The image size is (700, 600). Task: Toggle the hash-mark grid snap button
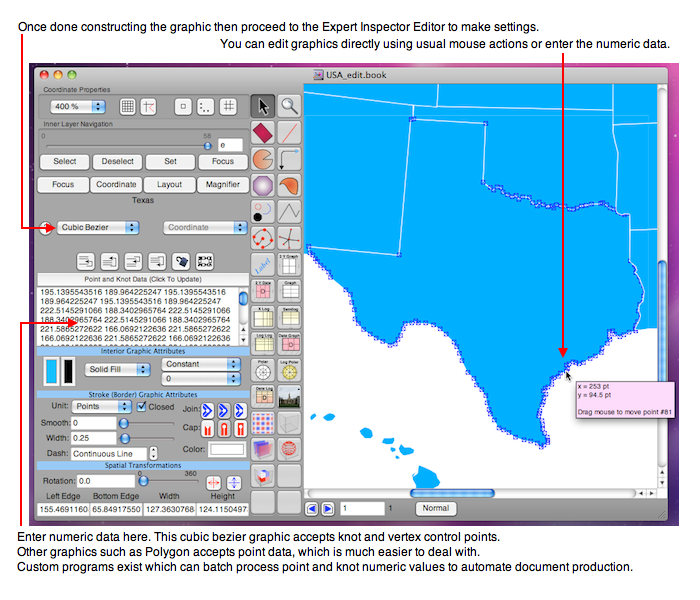228,105
